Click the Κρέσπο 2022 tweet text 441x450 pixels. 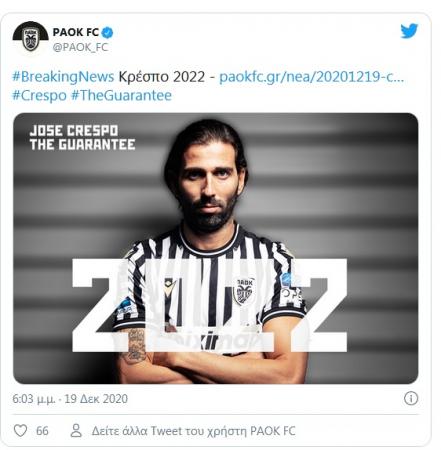[x=162, y=77]
